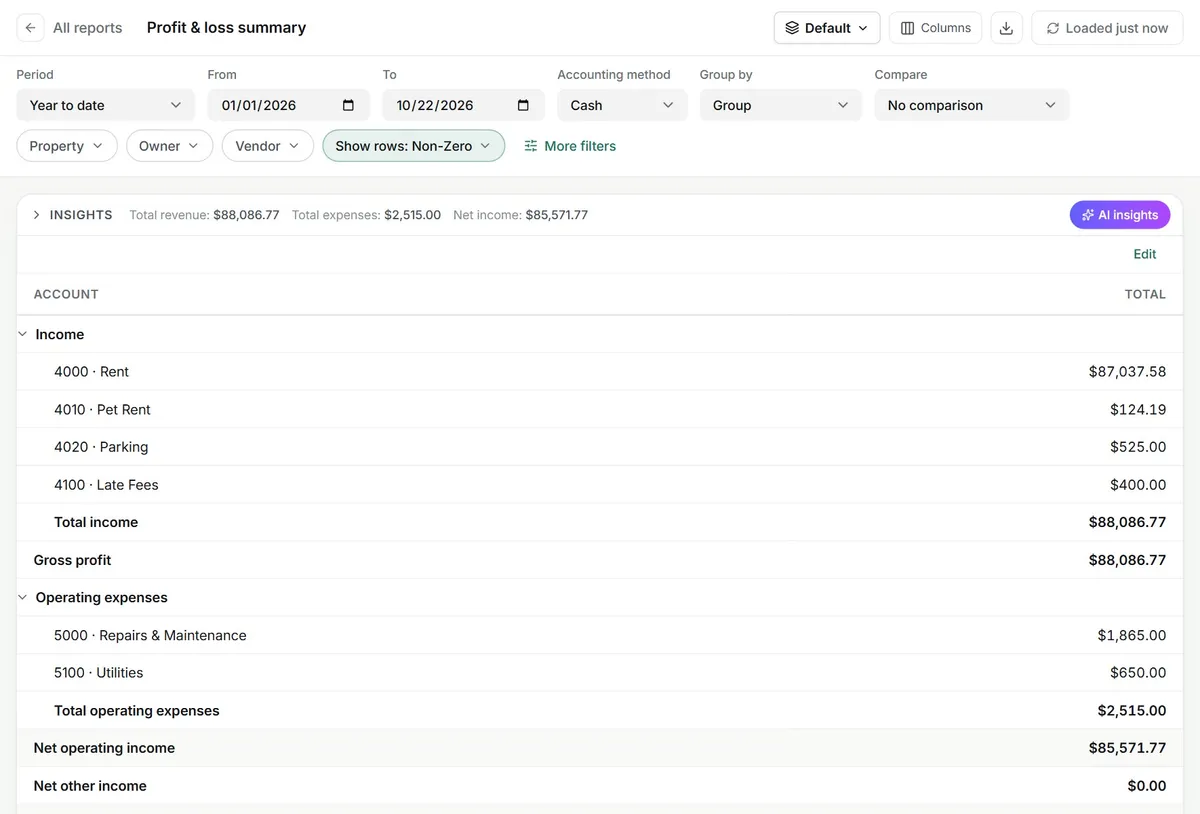Click Total operating expenses label
1200x814 pixels.
point(137,711)
